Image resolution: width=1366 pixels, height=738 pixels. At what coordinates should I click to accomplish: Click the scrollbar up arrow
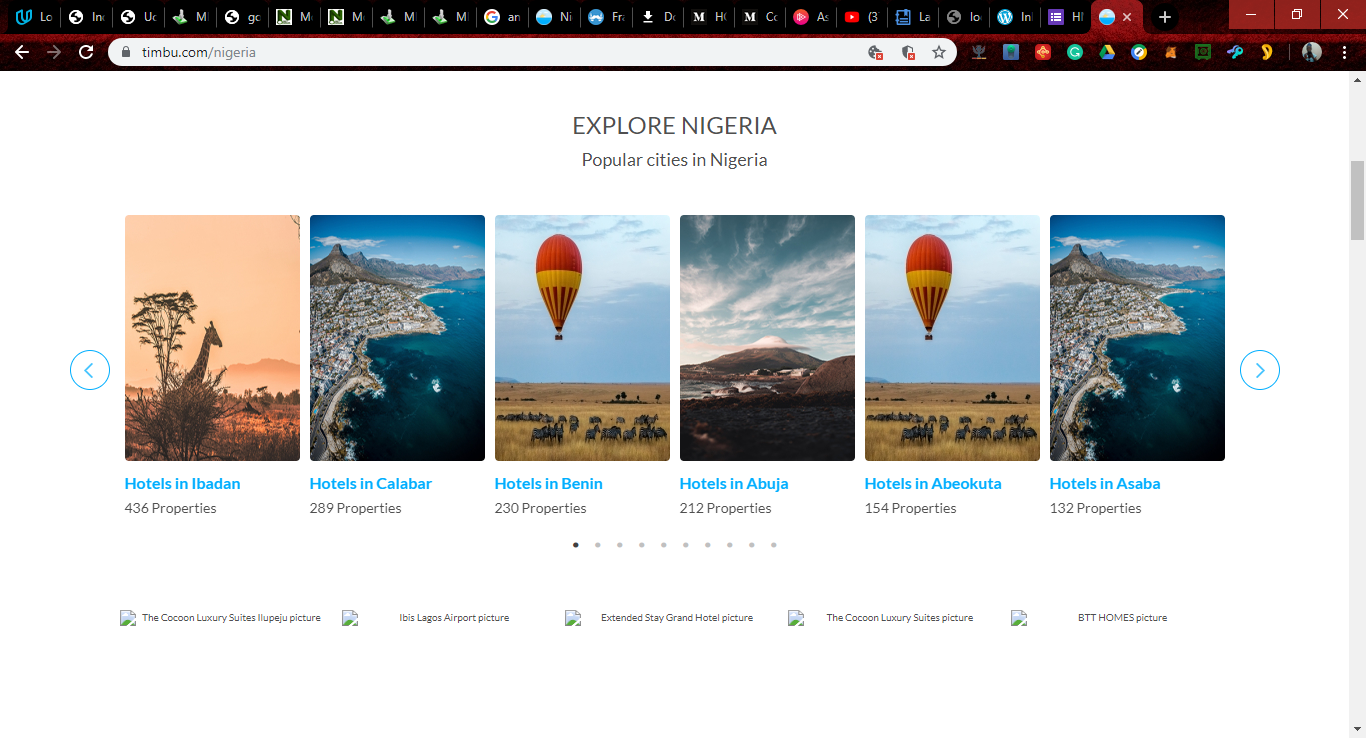pyautogui.click(x=1357, y=80)
